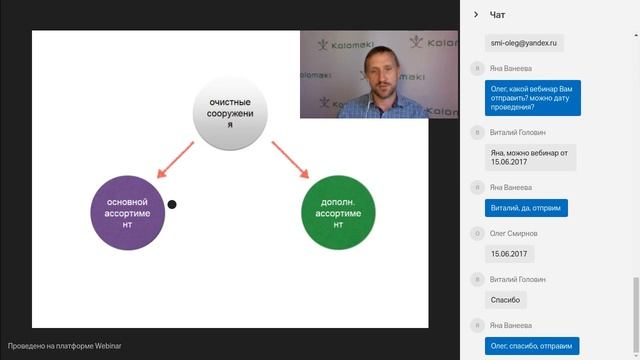The width and height of the screenshot is (640, 360).
Task: Click the avatar above the 'Олег, спасибо, отправим' message
Action: pos(477,325)
